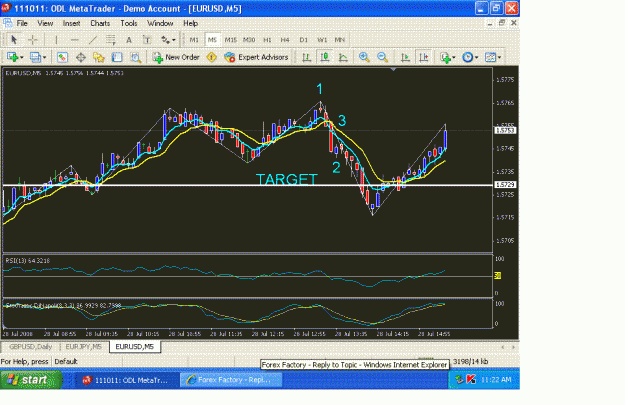The image size is (625, 405).
Task: Click the white TARGET horizontal line
Action: click(x=247, y=185)
